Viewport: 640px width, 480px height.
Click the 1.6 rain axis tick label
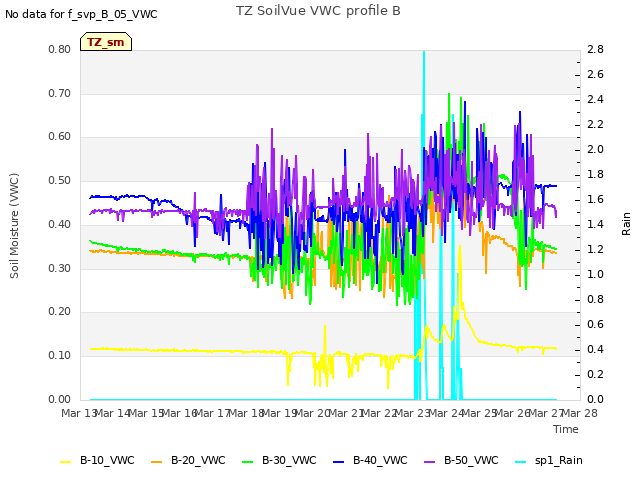point(595,199)
